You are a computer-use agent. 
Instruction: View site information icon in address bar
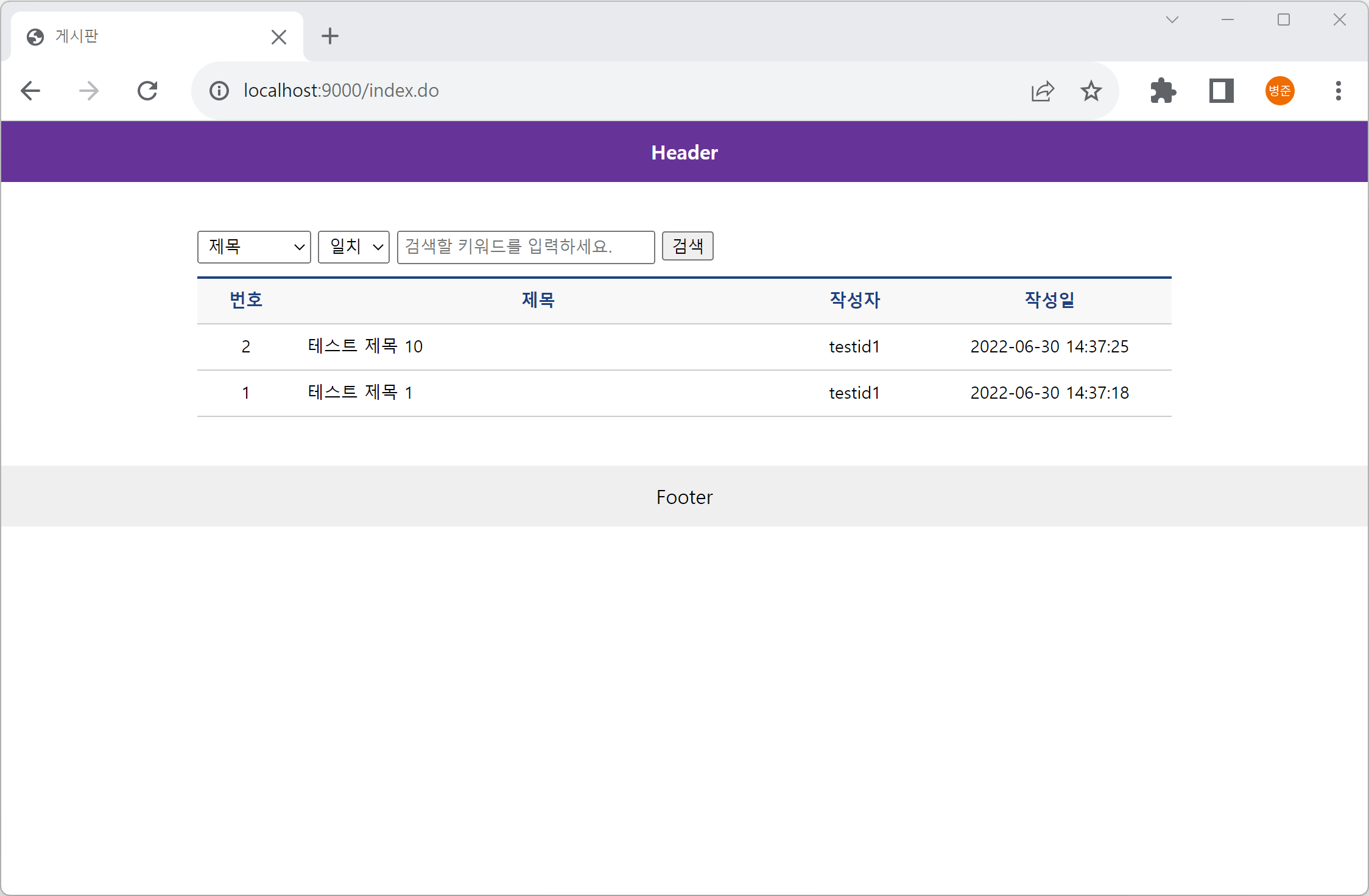[219, 91]
